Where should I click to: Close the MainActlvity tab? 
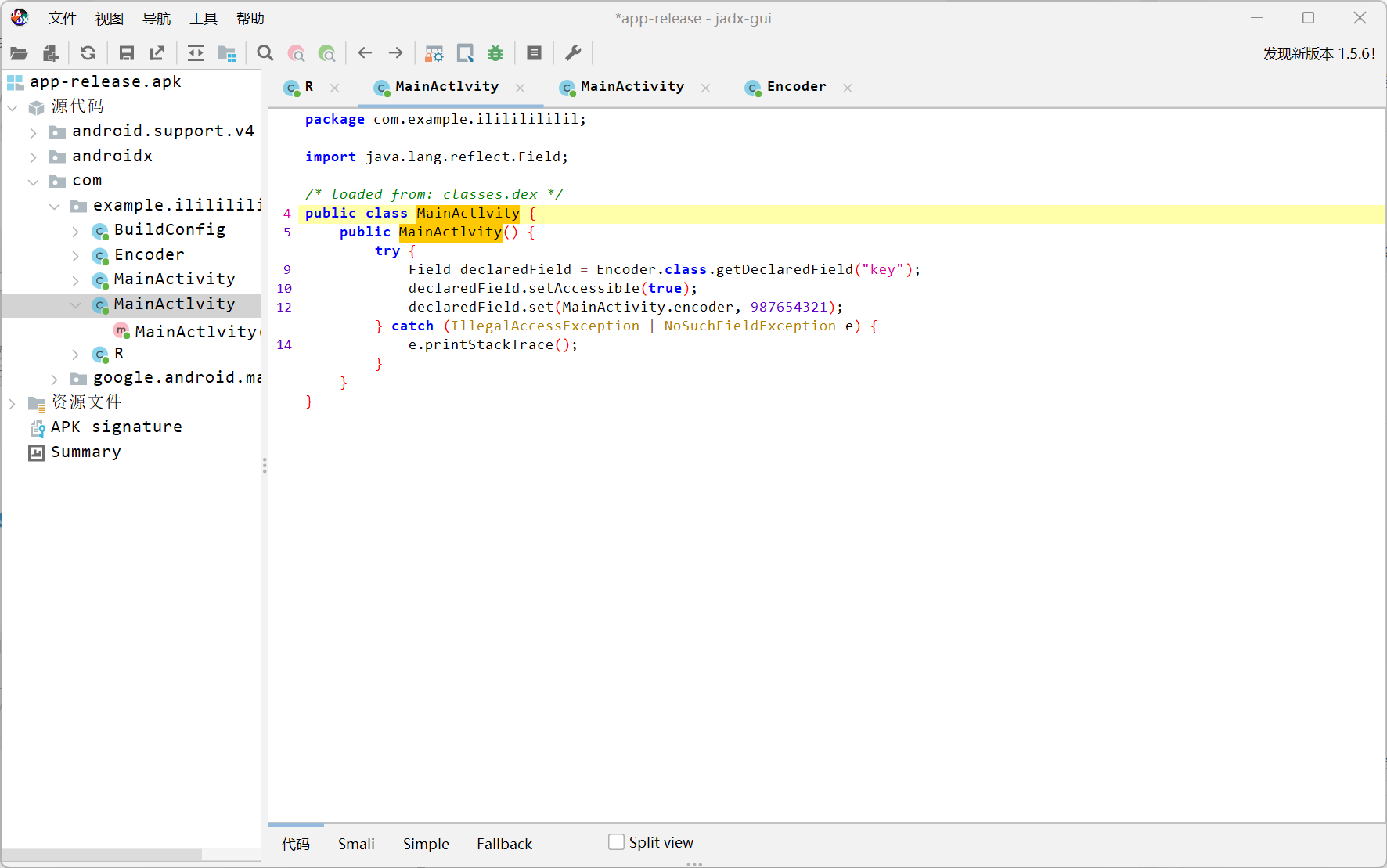521,88
